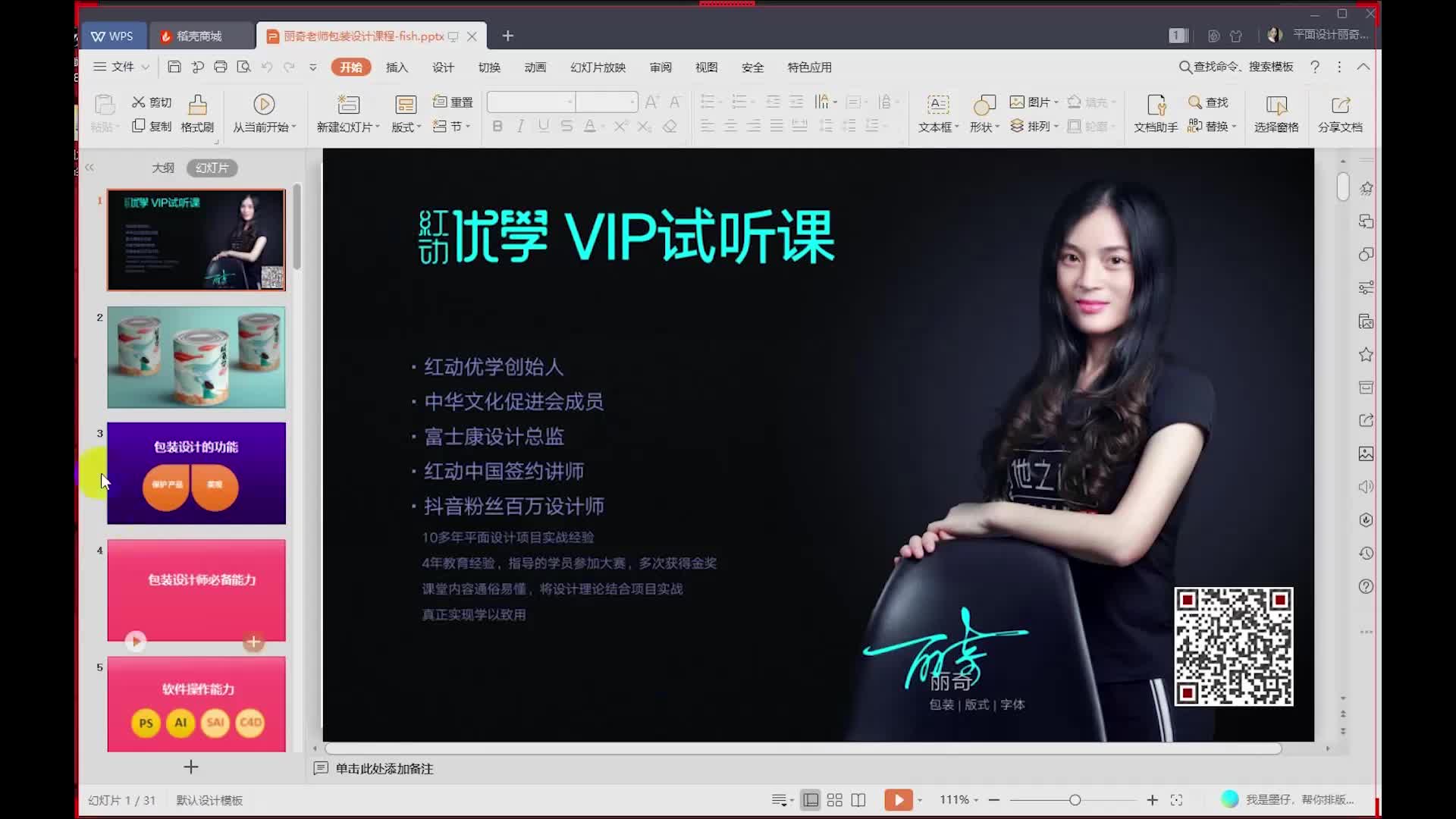Open the Layout dropdown
The image size is (1456, 819).
[x=406, y=127]
